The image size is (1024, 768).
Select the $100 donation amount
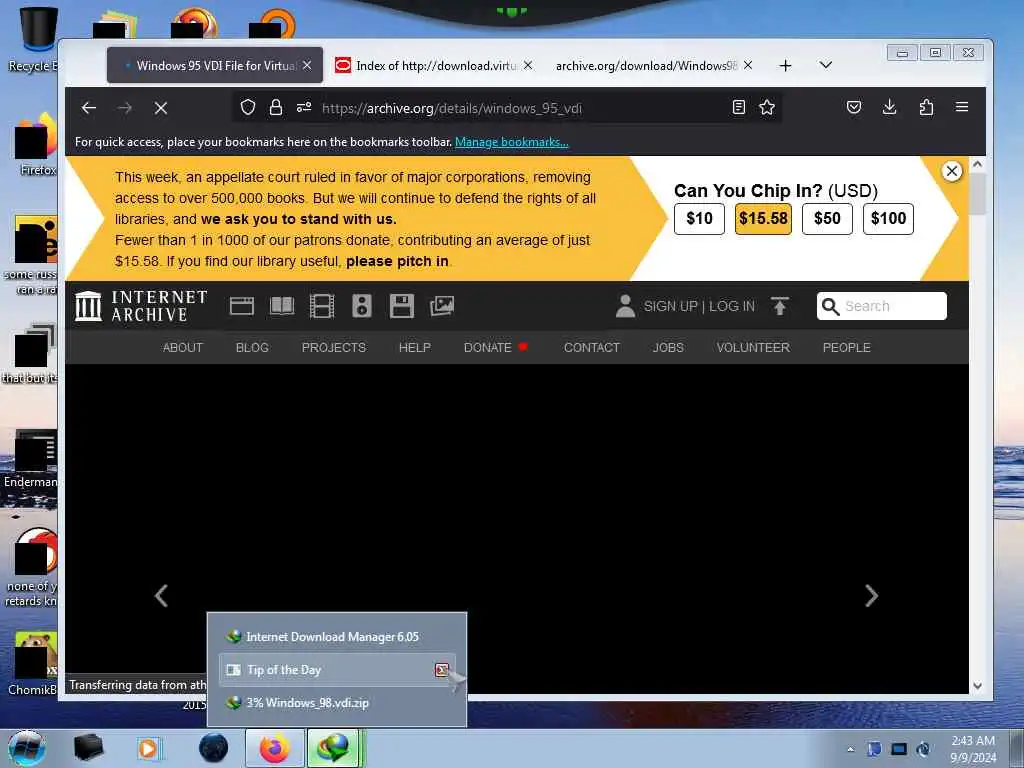(x=888, y=219)
